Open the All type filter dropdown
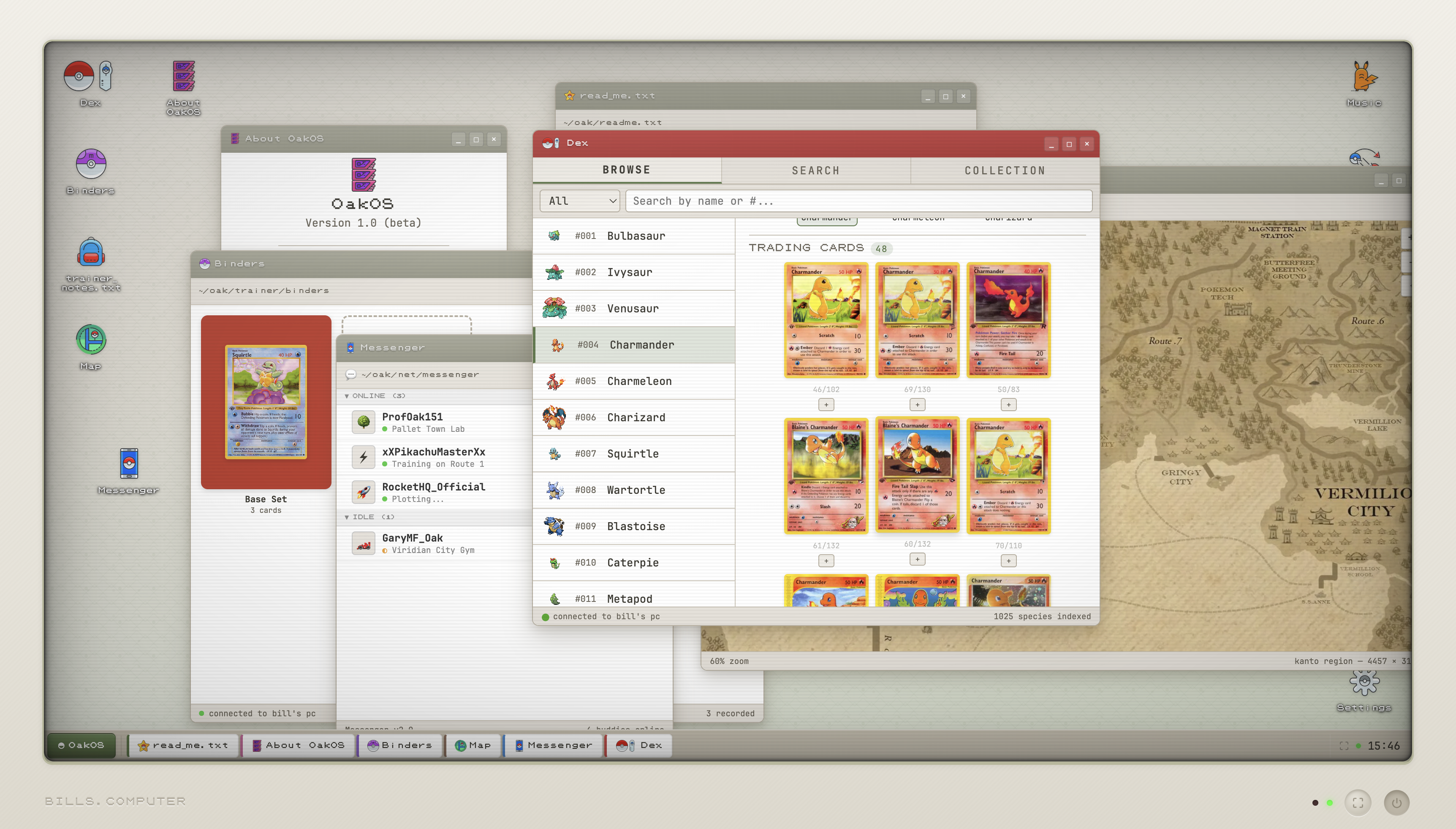Screen dimensions: 1456x829 580,201
